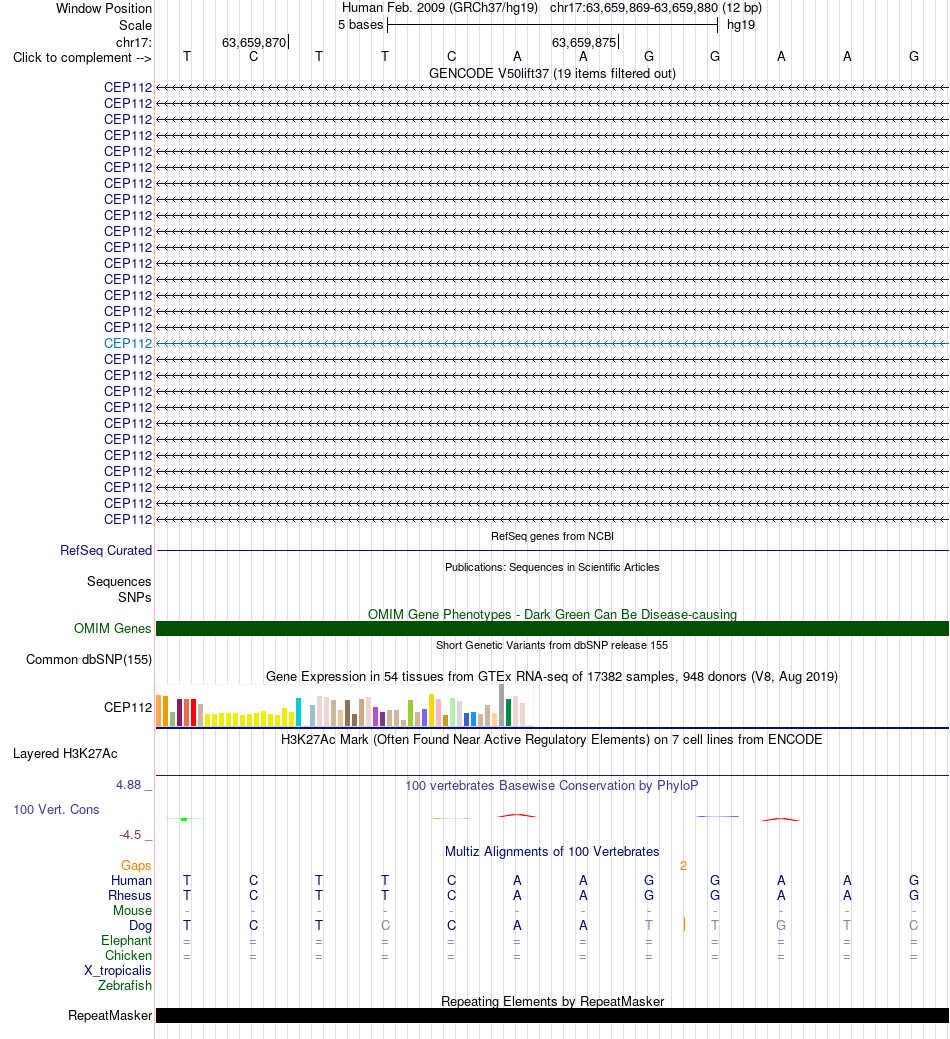
Task: Click the SNPs track label
Action: (134, 597)
